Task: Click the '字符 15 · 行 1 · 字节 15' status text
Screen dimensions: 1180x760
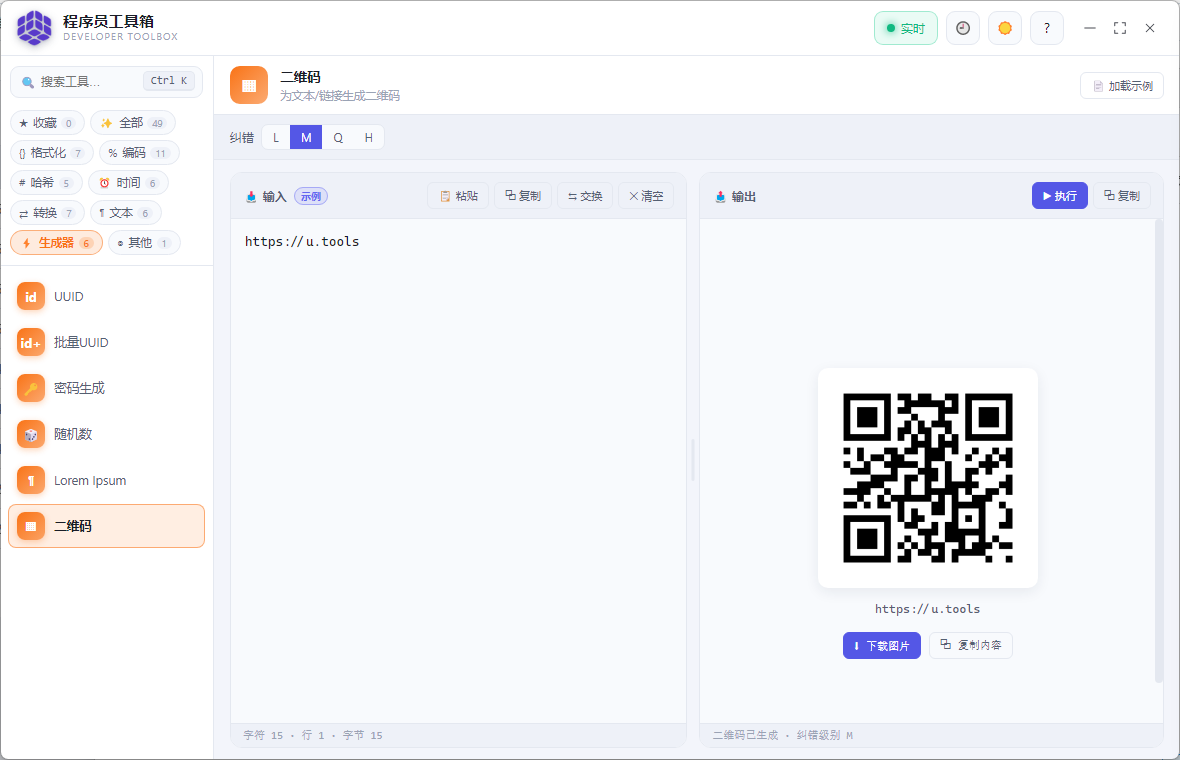Action: pyautogui.click(x=313, y=735)
